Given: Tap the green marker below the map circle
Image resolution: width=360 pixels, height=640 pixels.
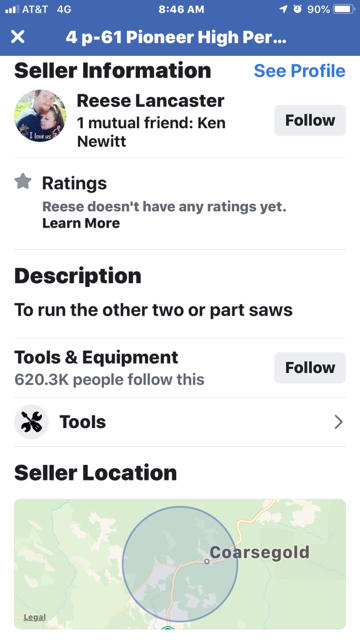Looking at the screenshot, I should (167, 627).
